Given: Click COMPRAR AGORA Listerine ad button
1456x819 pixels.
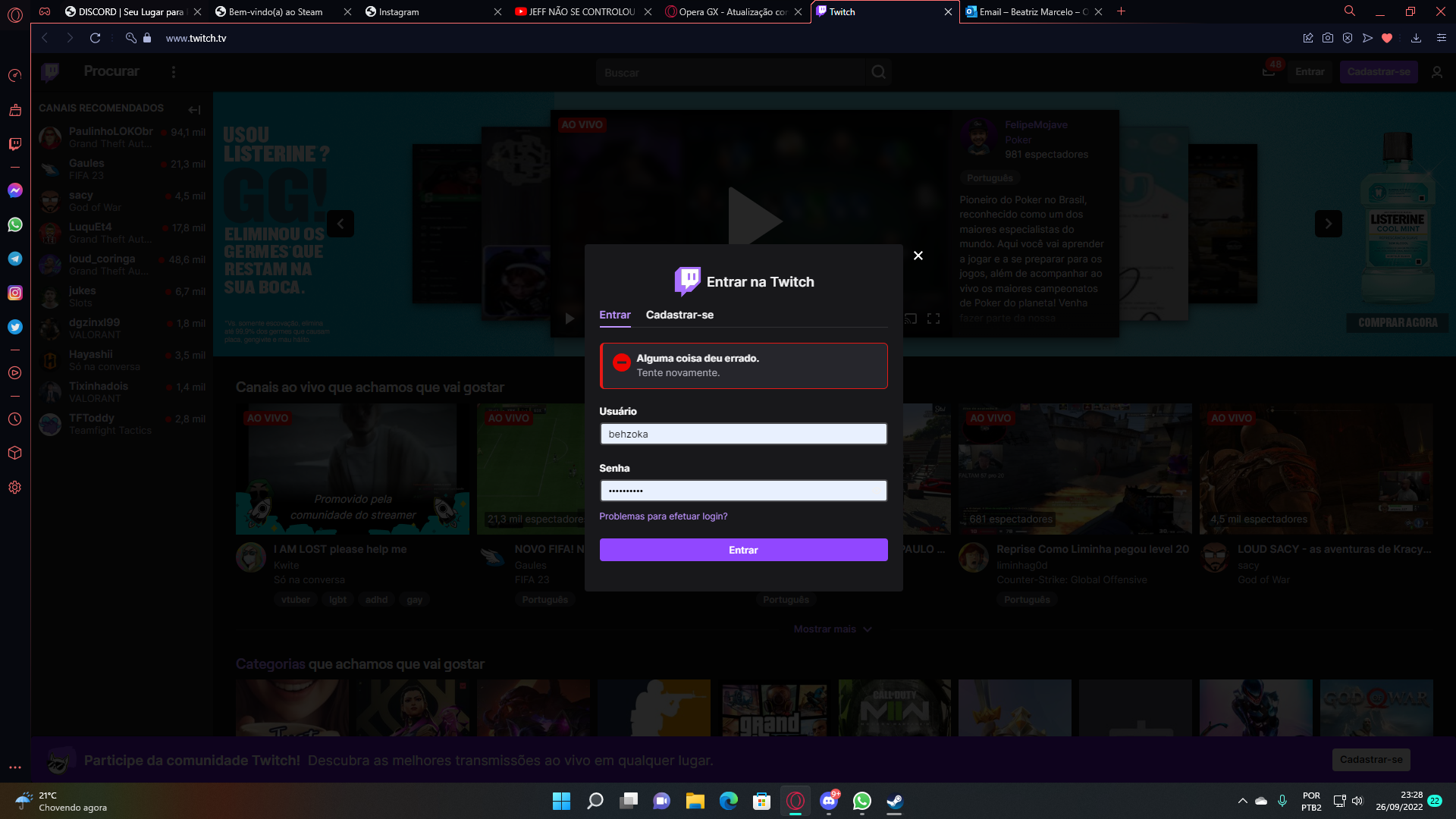Looking at the screenshot, I should 1398,323.
